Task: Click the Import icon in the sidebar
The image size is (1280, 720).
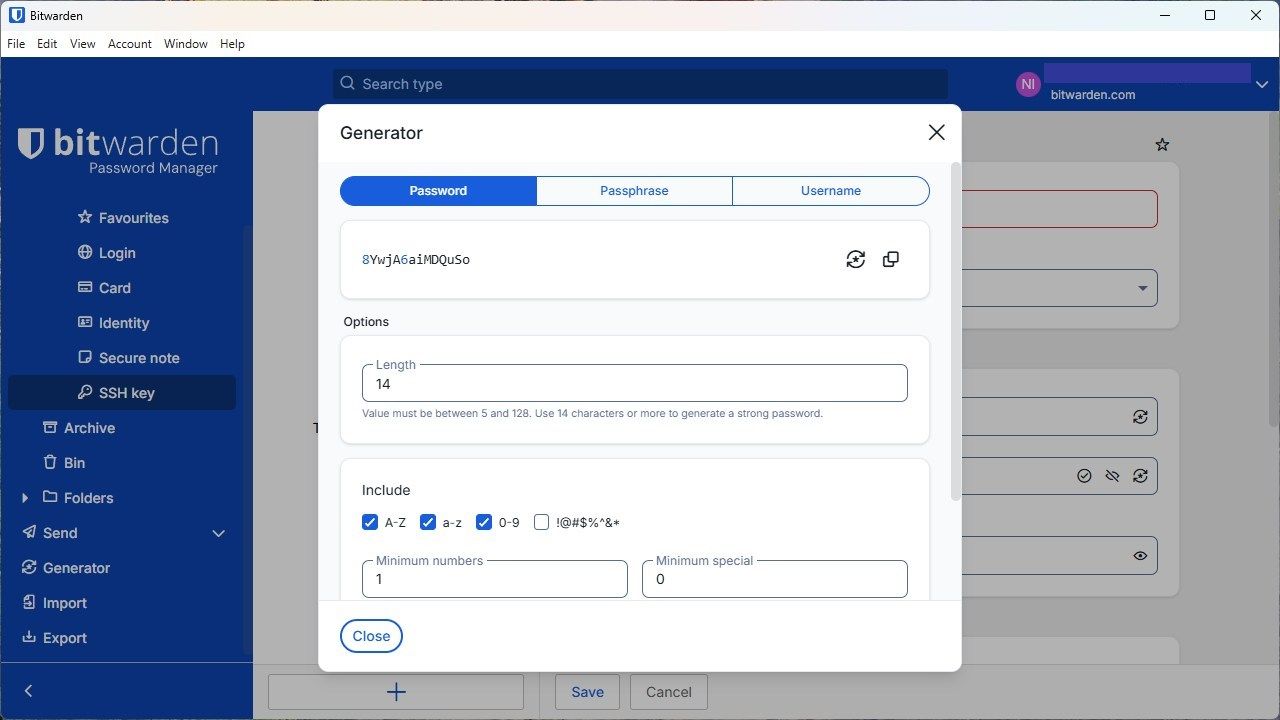Action: click(x=29, y=602)
